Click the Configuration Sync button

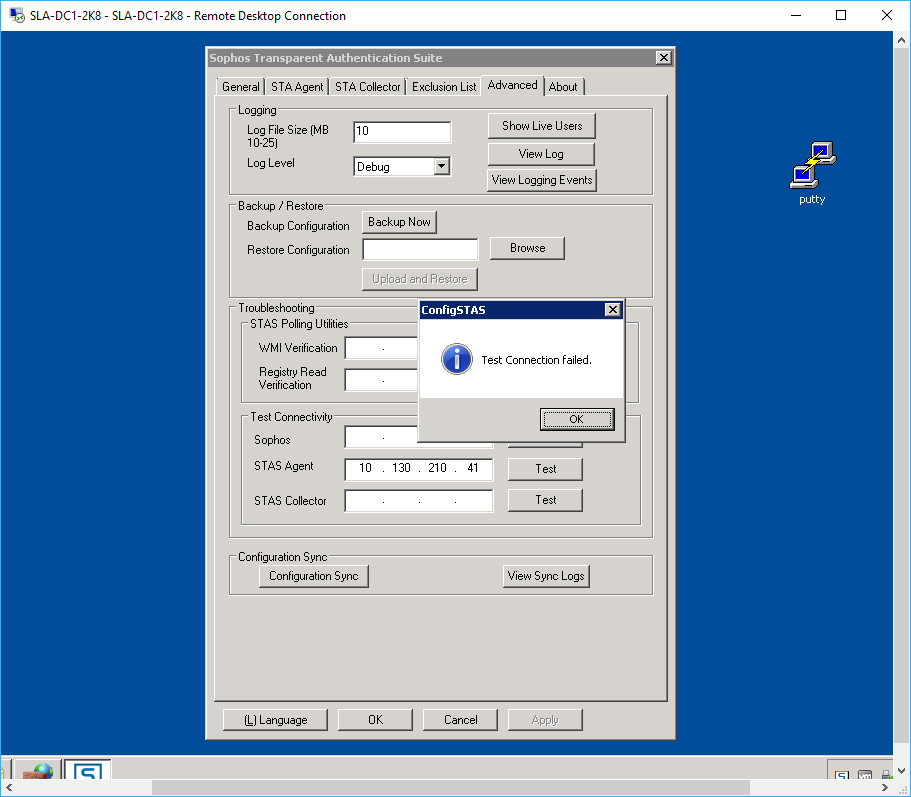(314, 576)
